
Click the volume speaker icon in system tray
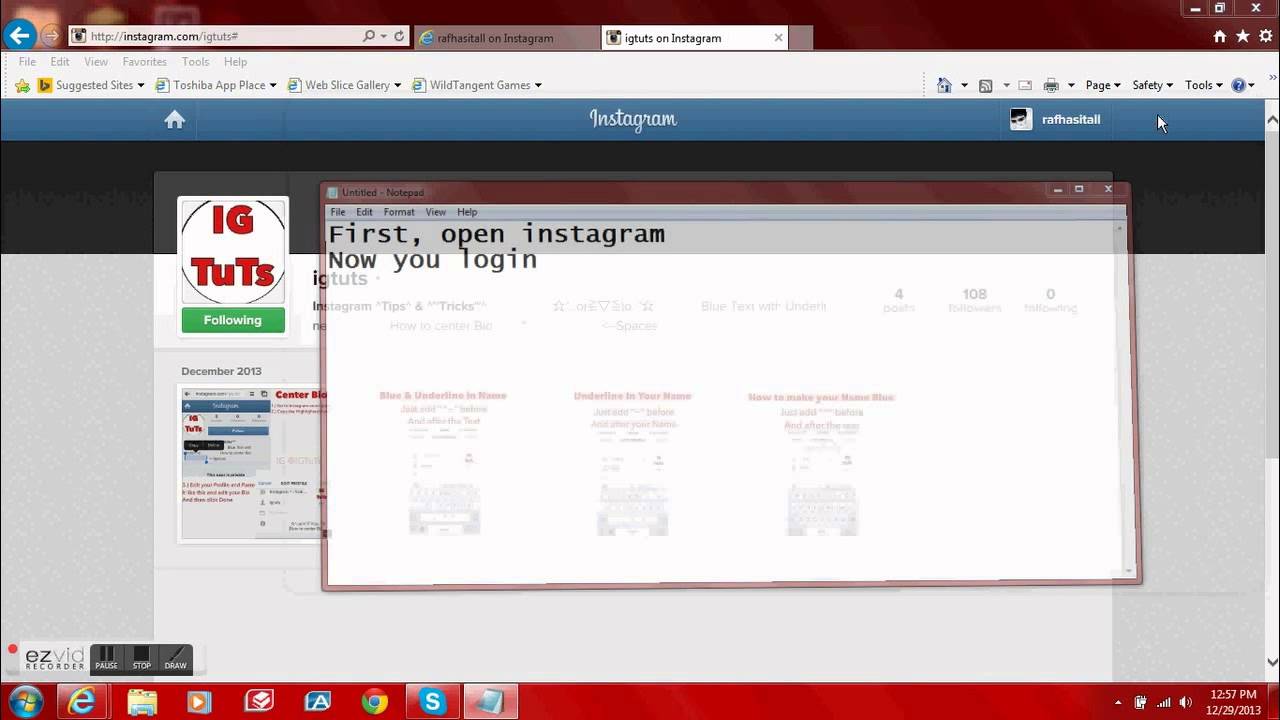coord(1186,702)
